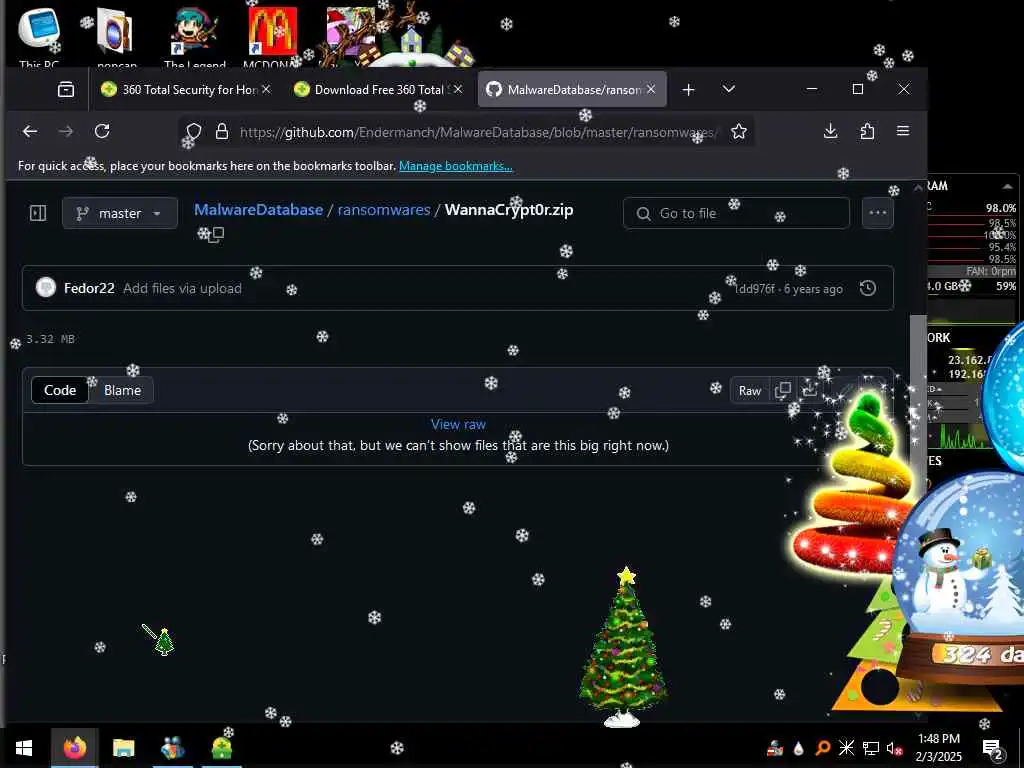Close the Download Free 360 Total tab
This screenshot has width=1024, height=768.
[x=458, y=89]
